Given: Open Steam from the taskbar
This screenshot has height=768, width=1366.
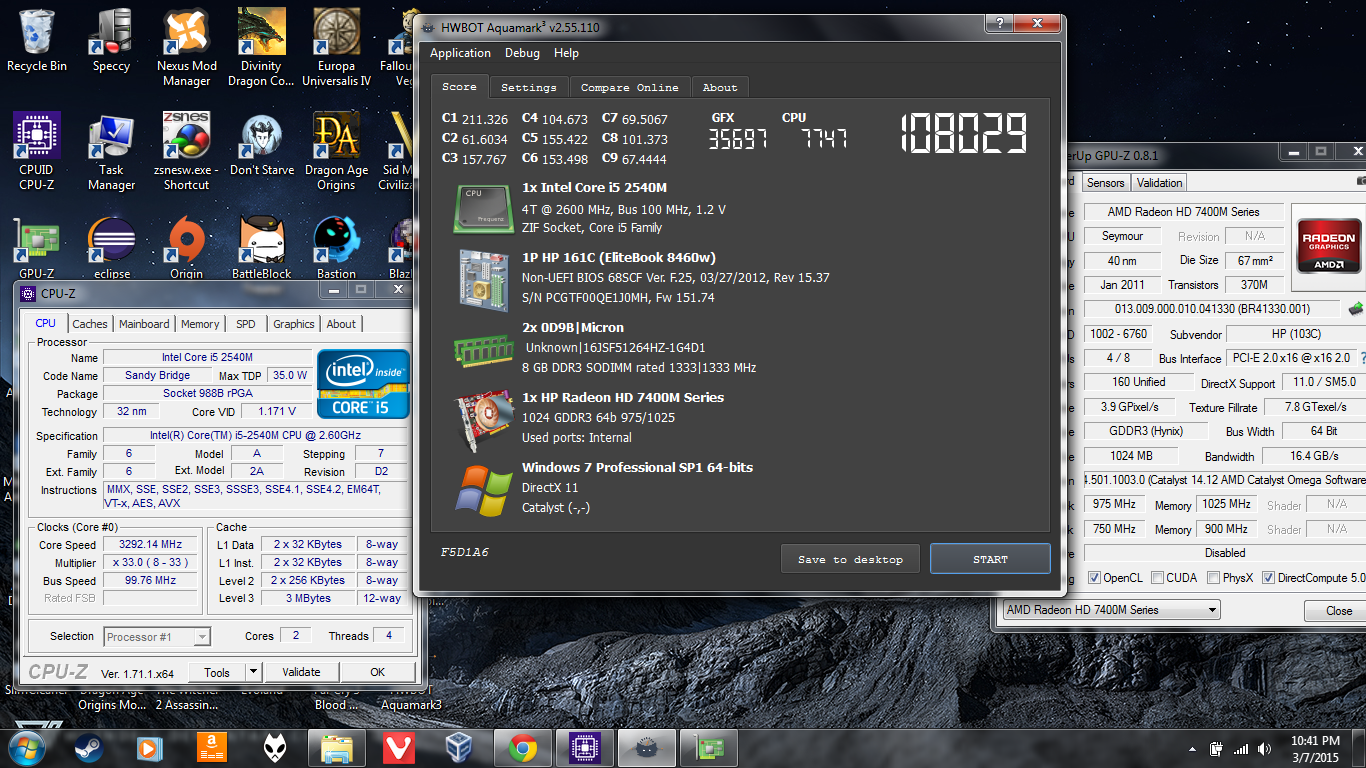Looking at the screenshot, I should [88, 748].
